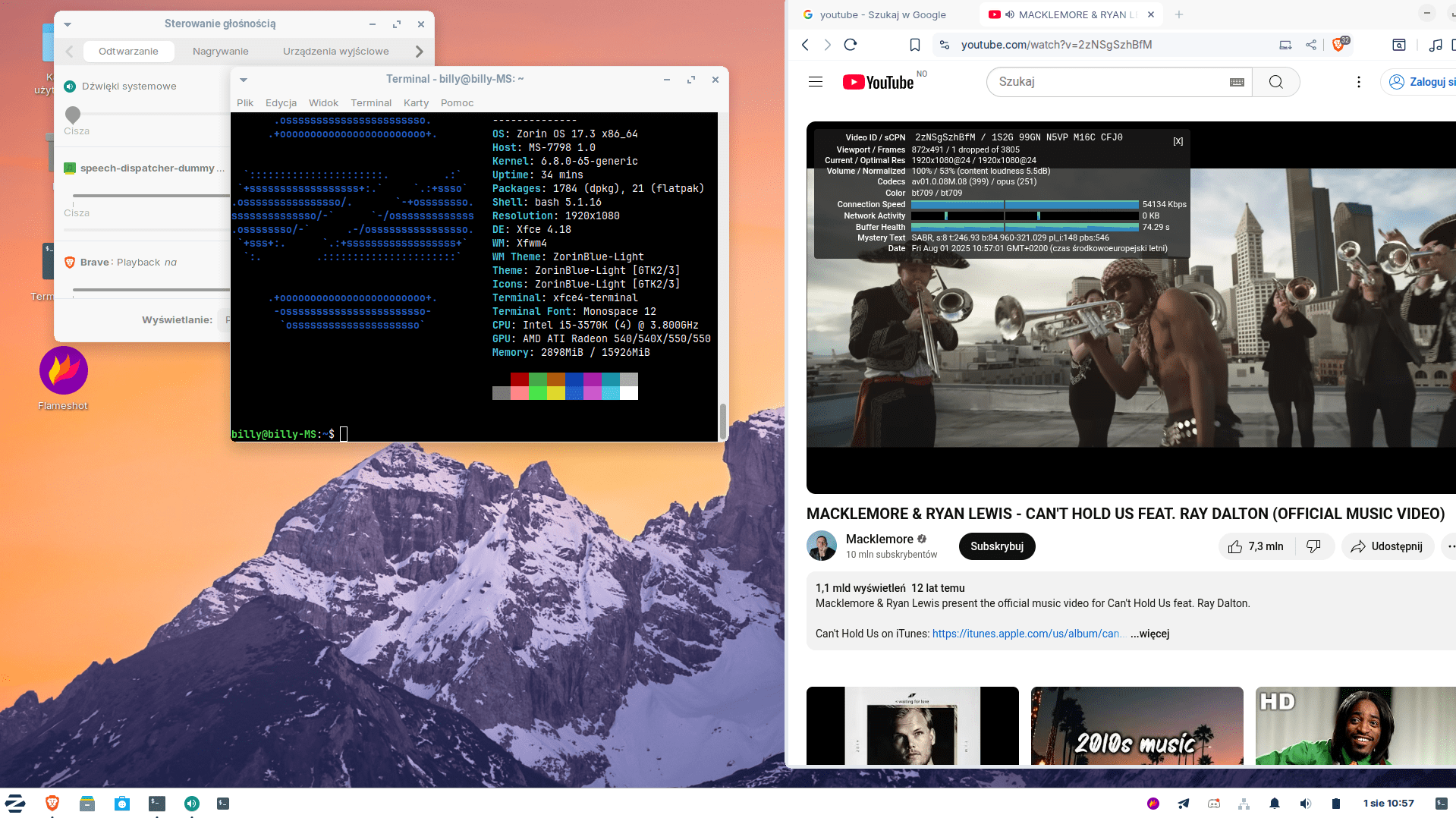The height and width of the screenshot is (818, 1456).
Task: Select the Nagrywanie tab
Action: point(221,52)
